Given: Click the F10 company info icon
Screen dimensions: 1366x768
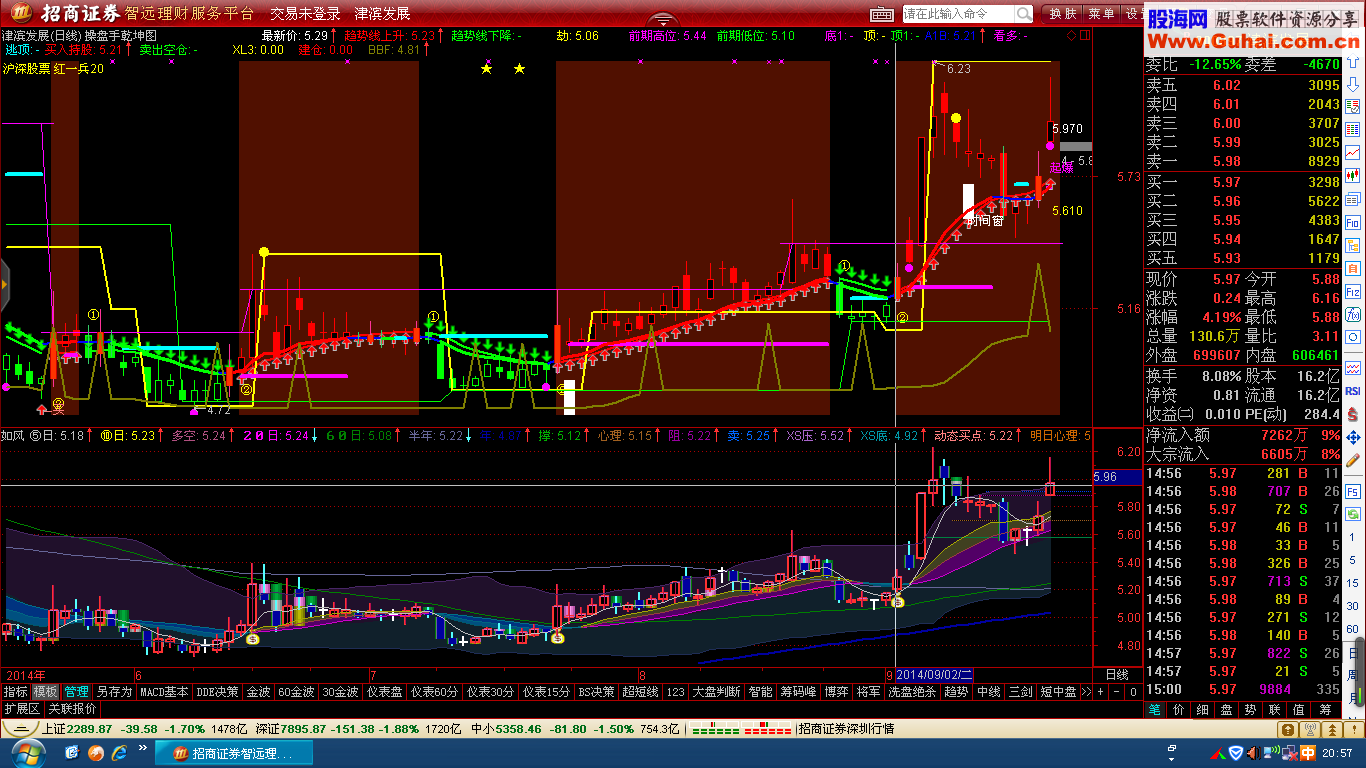Looking at the screenshot, I should click(1353, 222).
